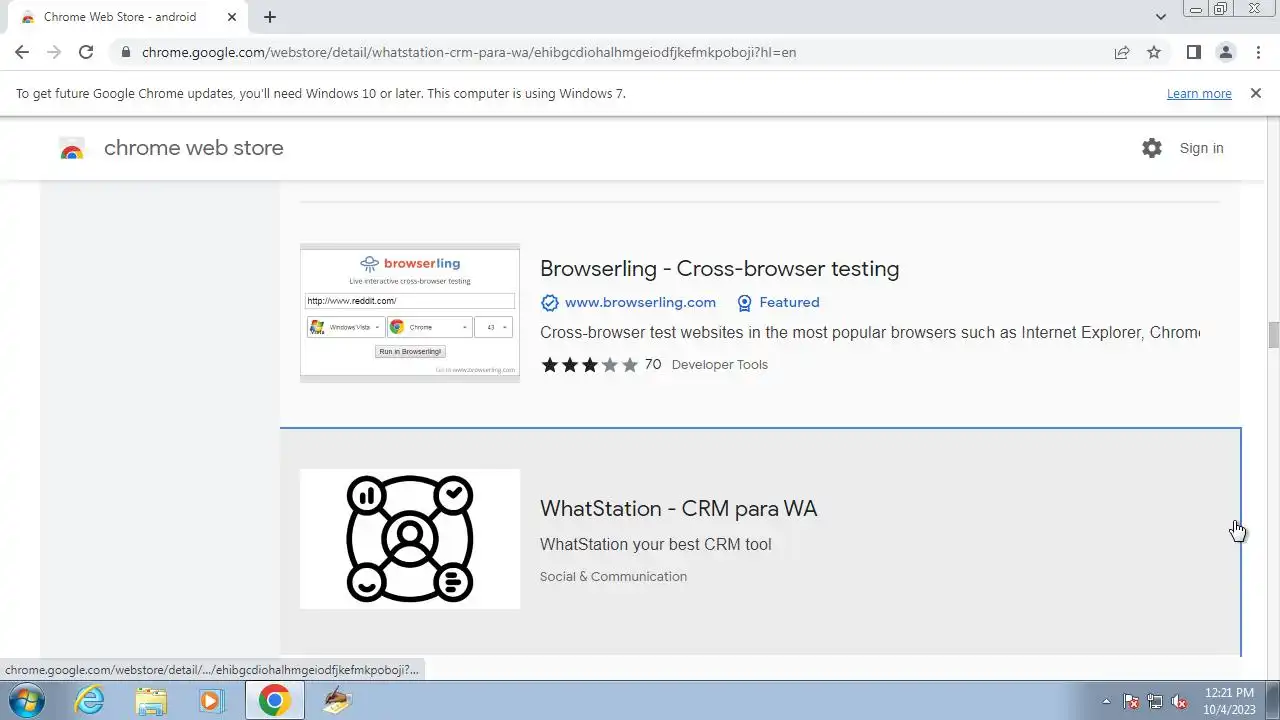Click Sign in
The height and width of the screenshot is (720, 1280).
tap(1201, 148)
